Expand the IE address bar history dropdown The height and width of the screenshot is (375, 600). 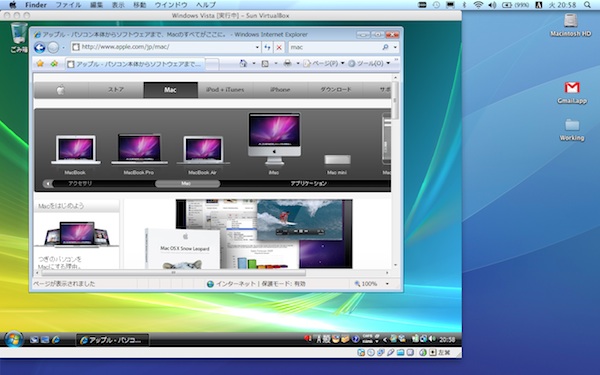click(257, 47)
